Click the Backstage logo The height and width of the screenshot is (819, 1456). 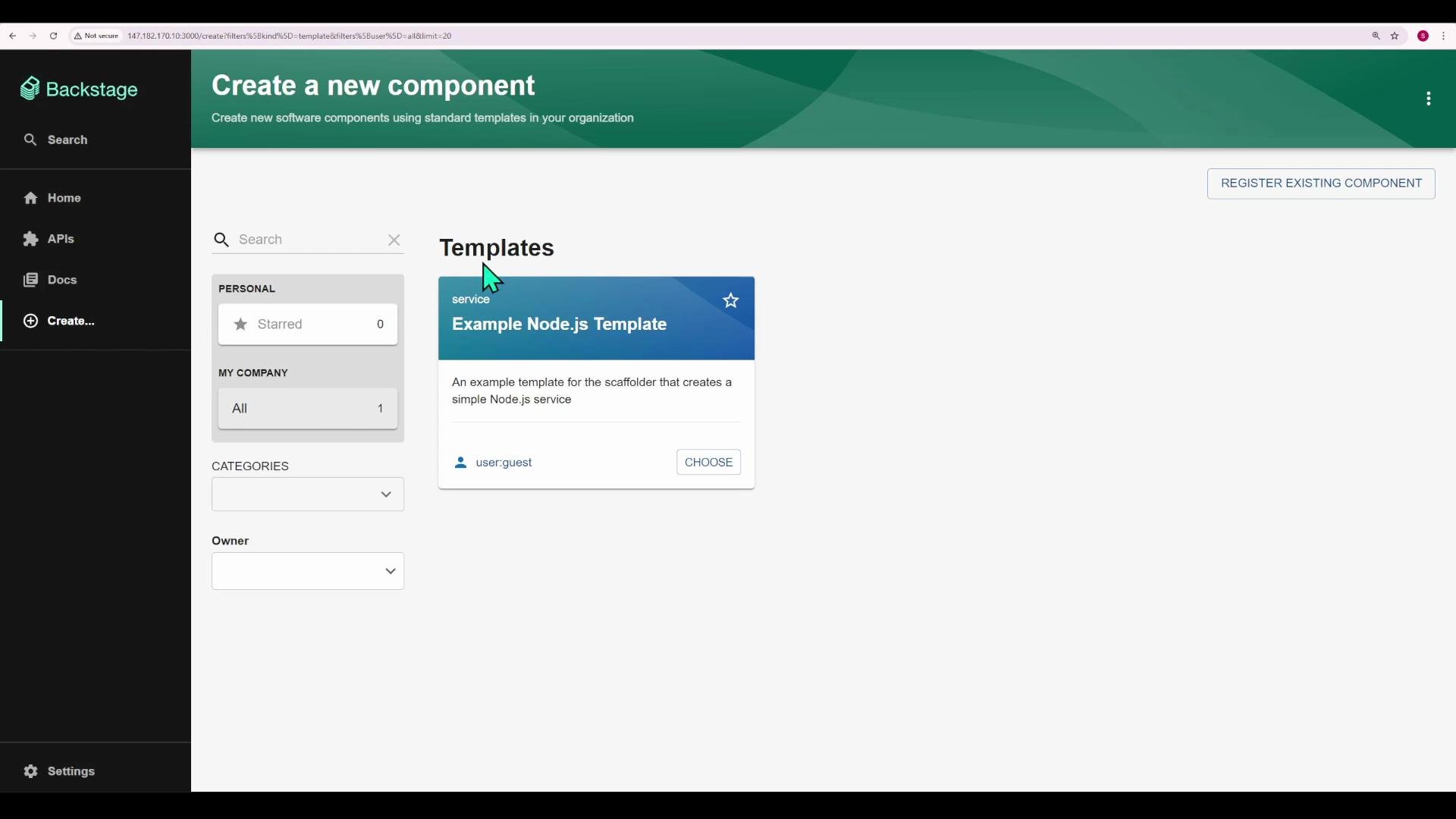tap(79, 89)
